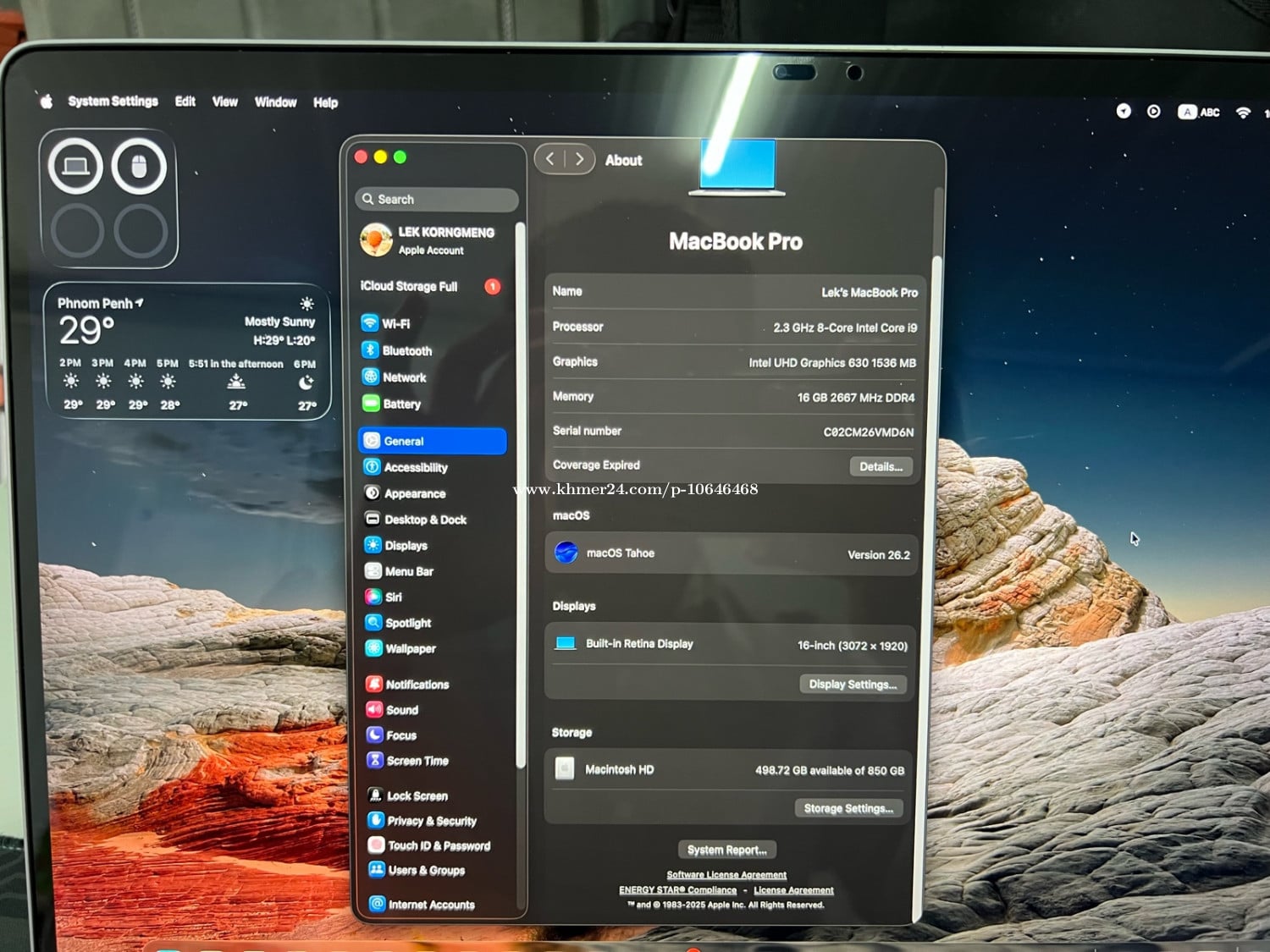Open the View menu

point(224,102)
